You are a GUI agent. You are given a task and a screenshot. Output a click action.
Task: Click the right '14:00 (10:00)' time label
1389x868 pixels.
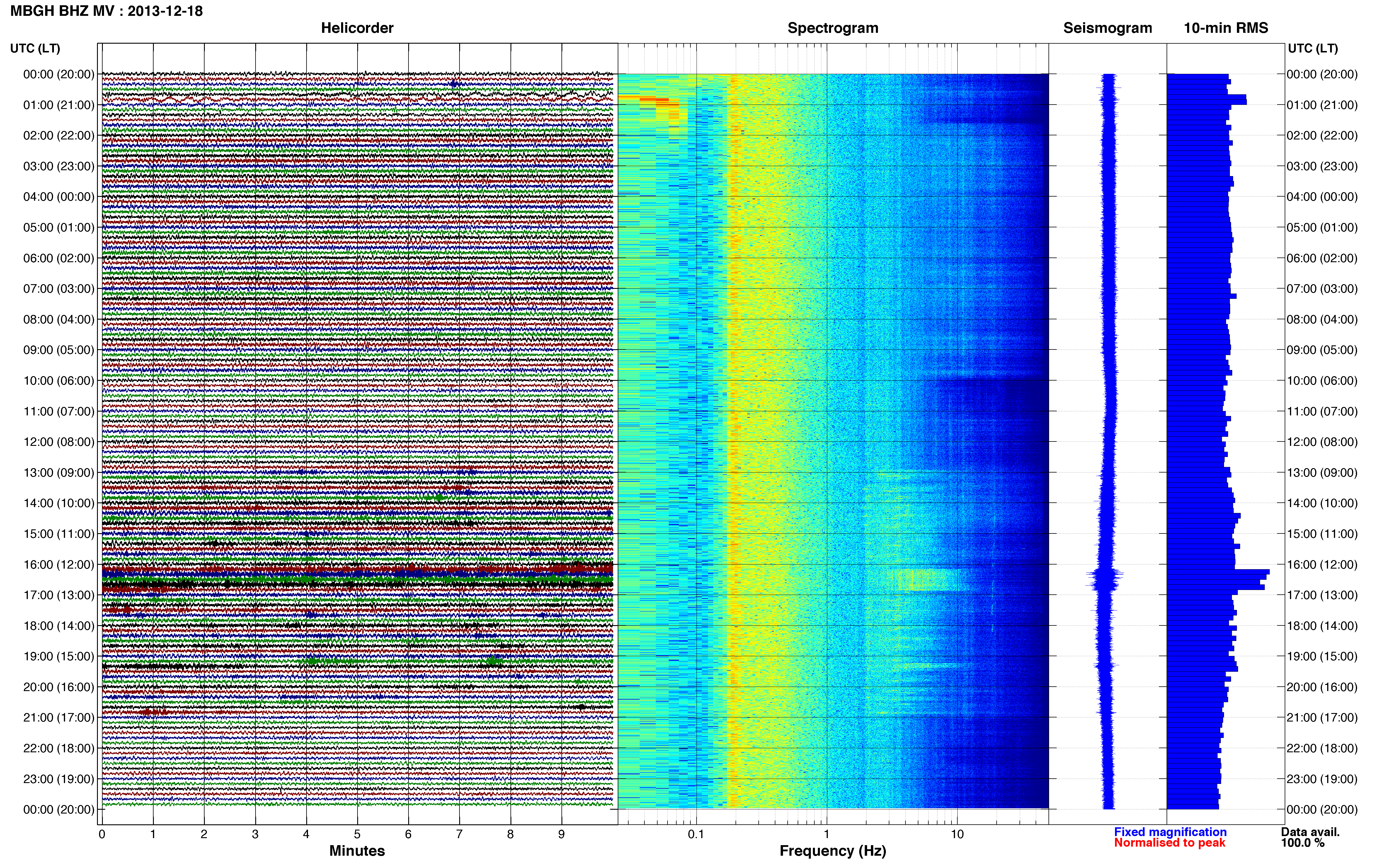coord(1322,504)
